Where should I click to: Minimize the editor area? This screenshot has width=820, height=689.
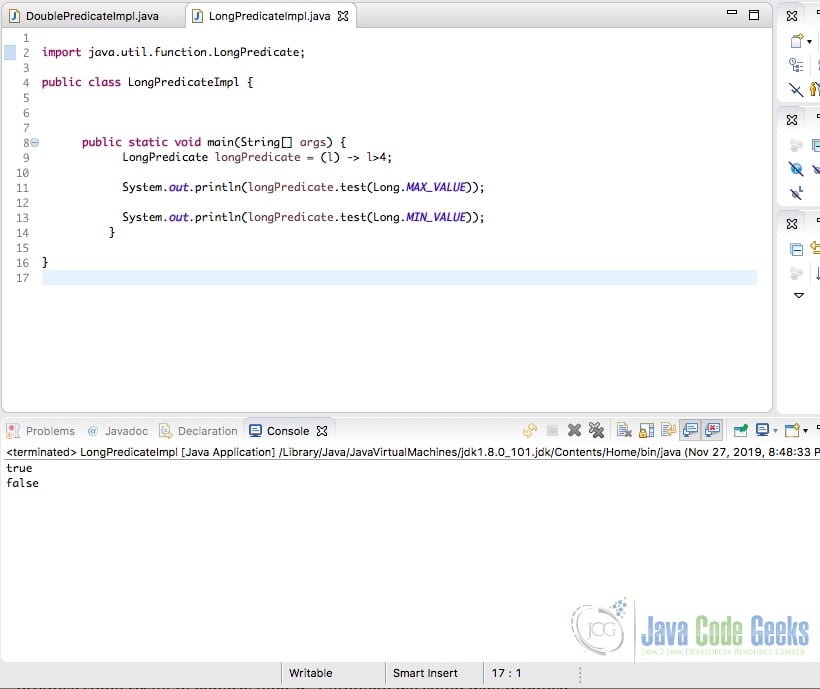[x=732, y=12]
